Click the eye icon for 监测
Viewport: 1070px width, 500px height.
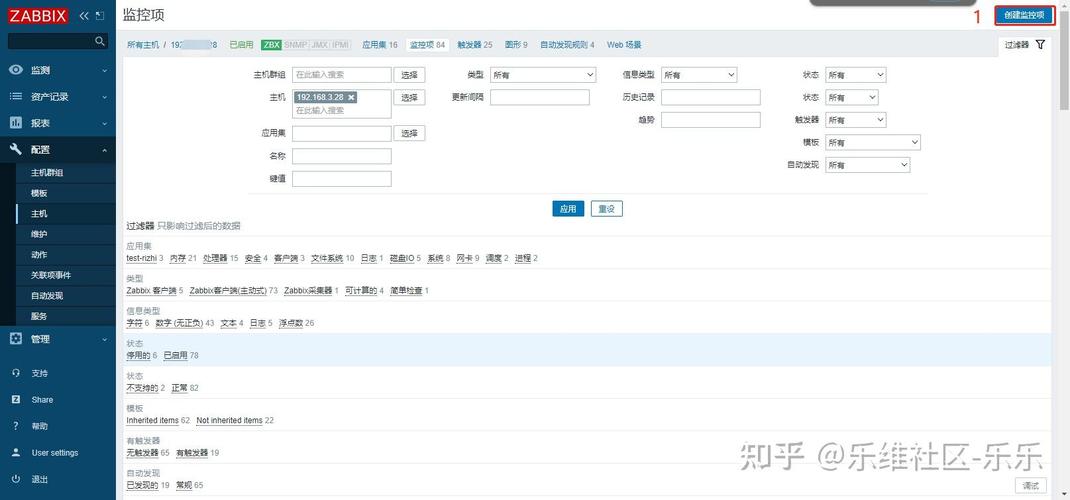click(x=16, y=70)
